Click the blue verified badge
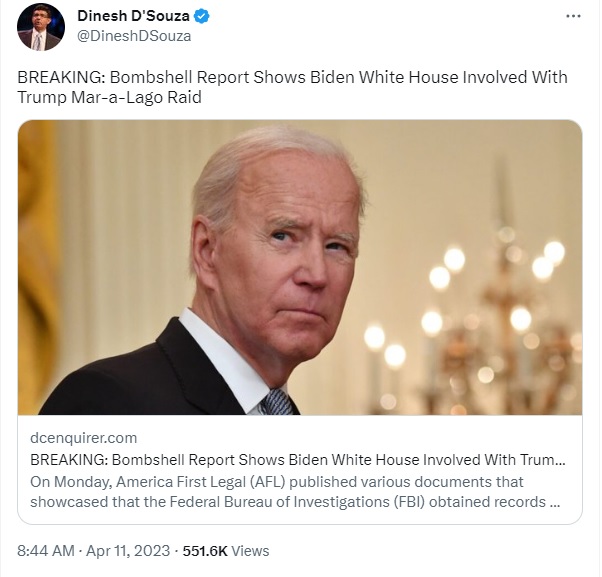The image size is (602, 577). pyautogui.click(x=202, y=16)
